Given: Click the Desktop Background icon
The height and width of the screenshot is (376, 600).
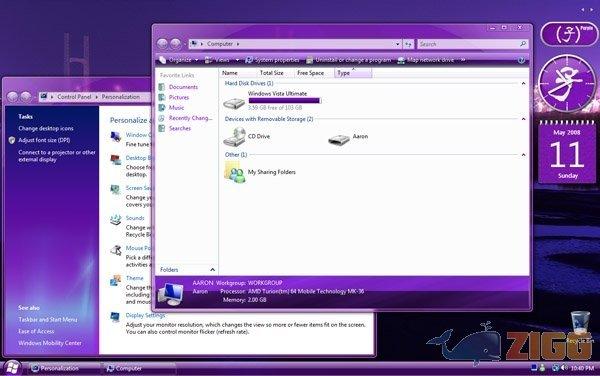Looking at the screenshot, I should tap(115, 160).
